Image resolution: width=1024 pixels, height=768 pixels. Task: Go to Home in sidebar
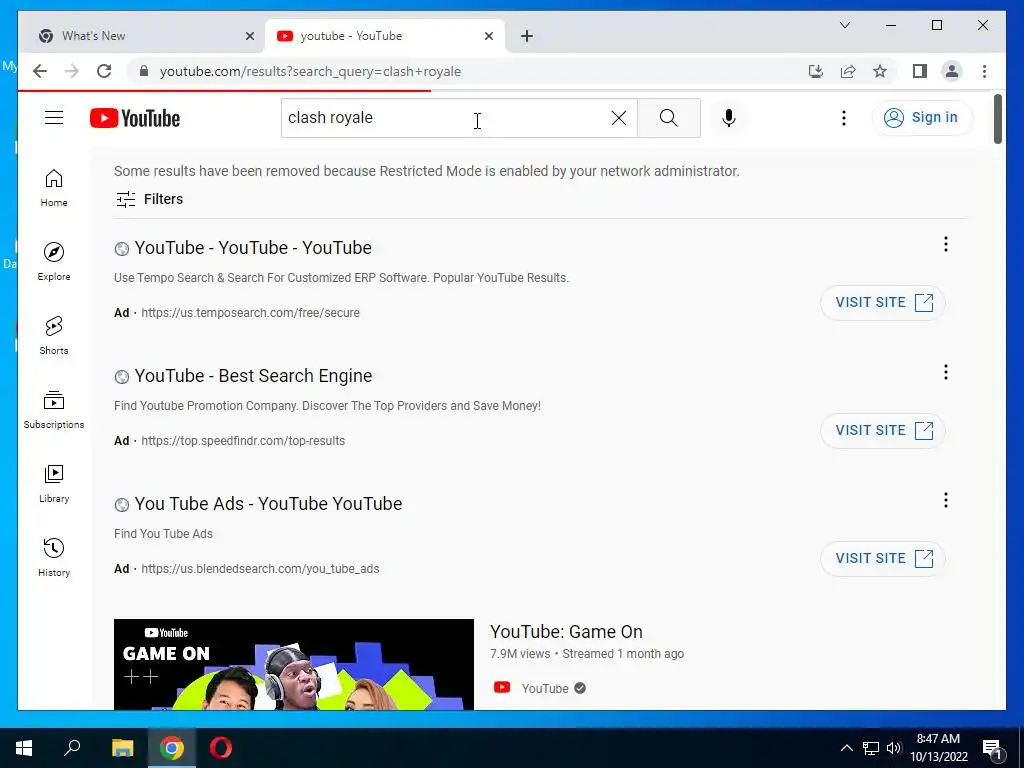(54, 188)
